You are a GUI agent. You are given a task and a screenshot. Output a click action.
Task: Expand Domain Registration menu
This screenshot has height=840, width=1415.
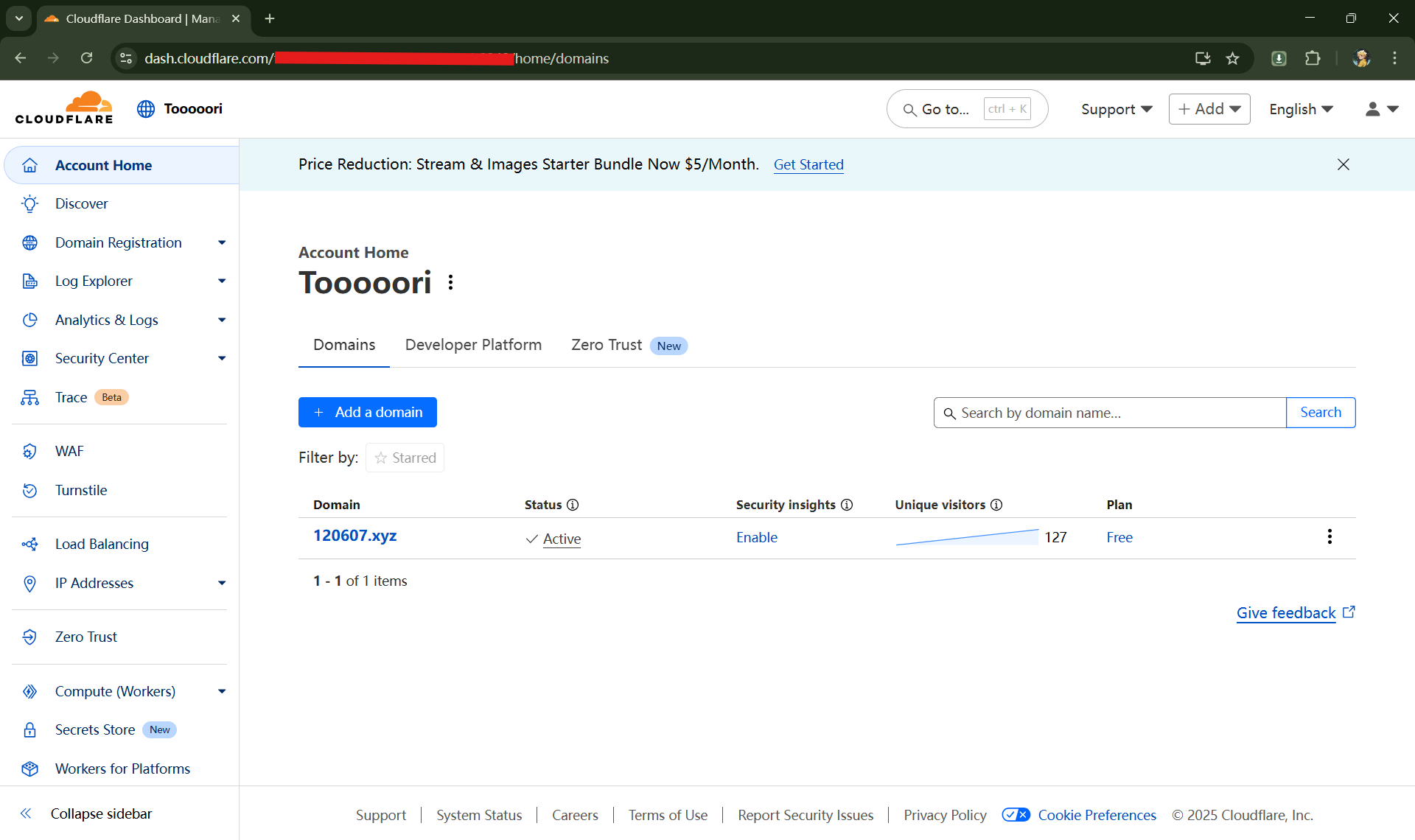point(222,242)
